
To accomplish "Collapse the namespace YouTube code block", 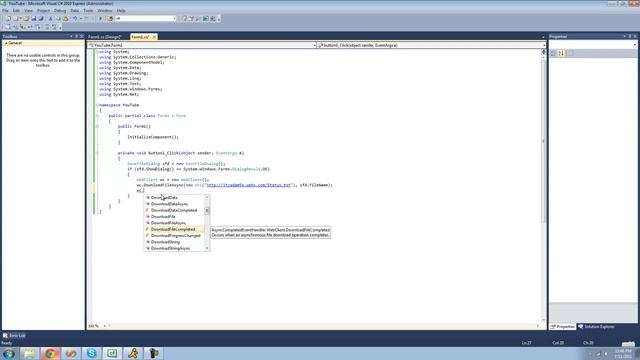I will [97, 105].
